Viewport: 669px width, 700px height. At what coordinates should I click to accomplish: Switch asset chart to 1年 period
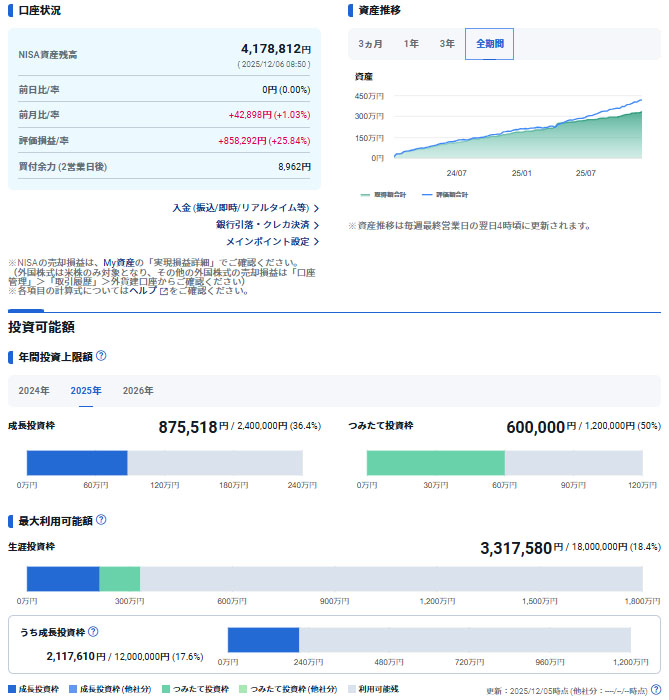tap(411, 44)
